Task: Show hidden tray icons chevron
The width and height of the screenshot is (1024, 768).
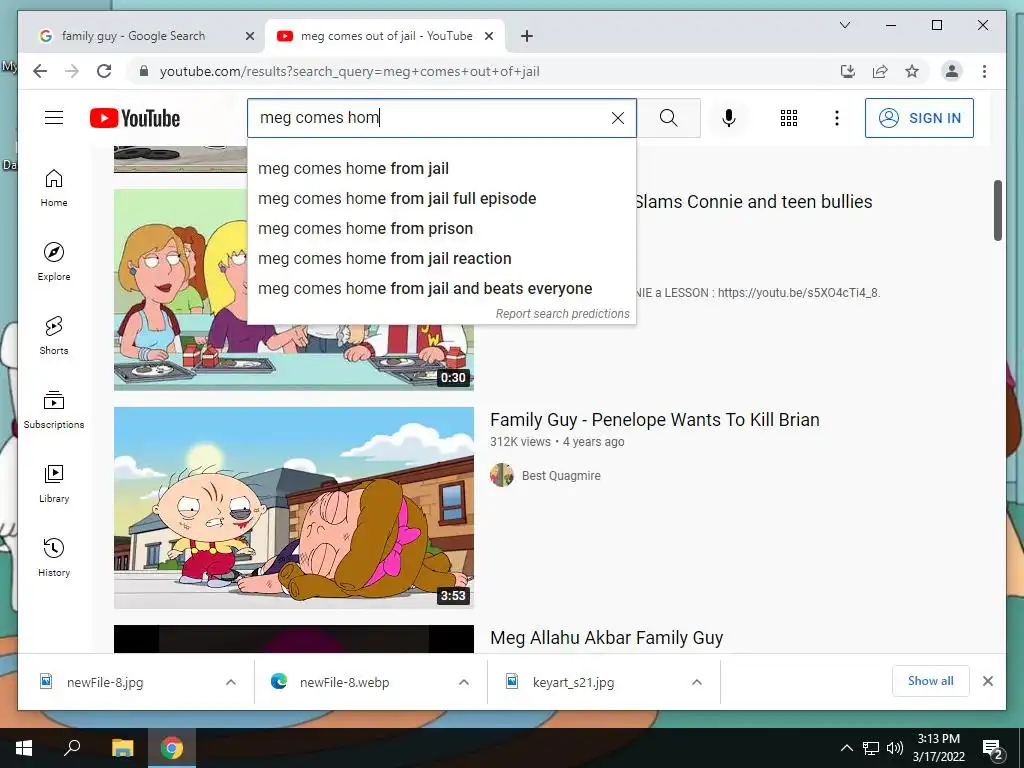Action: 846,748
